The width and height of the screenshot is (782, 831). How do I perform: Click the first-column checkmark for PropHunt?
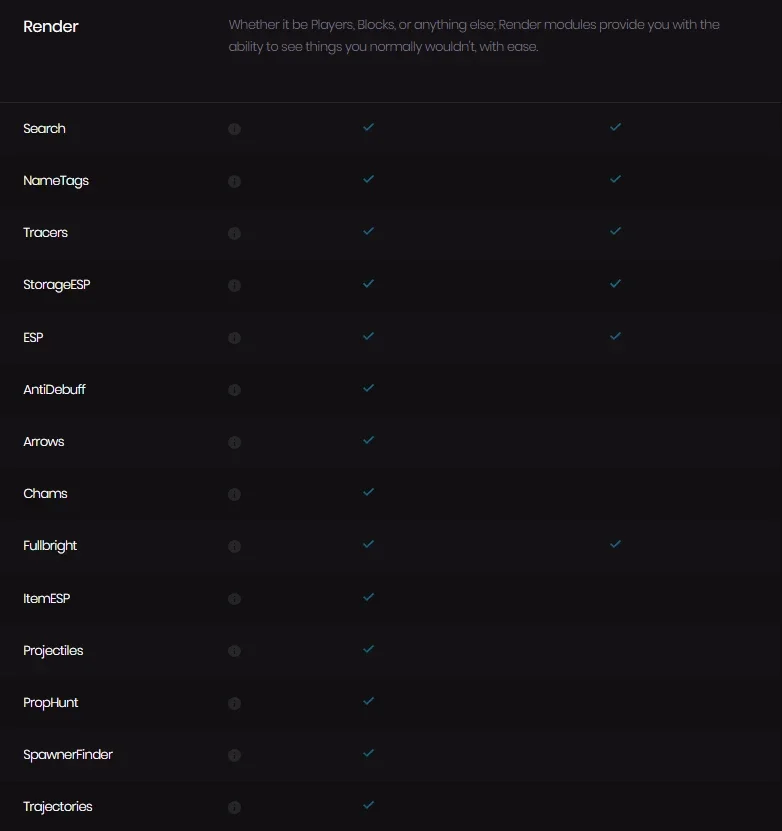(x=368, y=701)
